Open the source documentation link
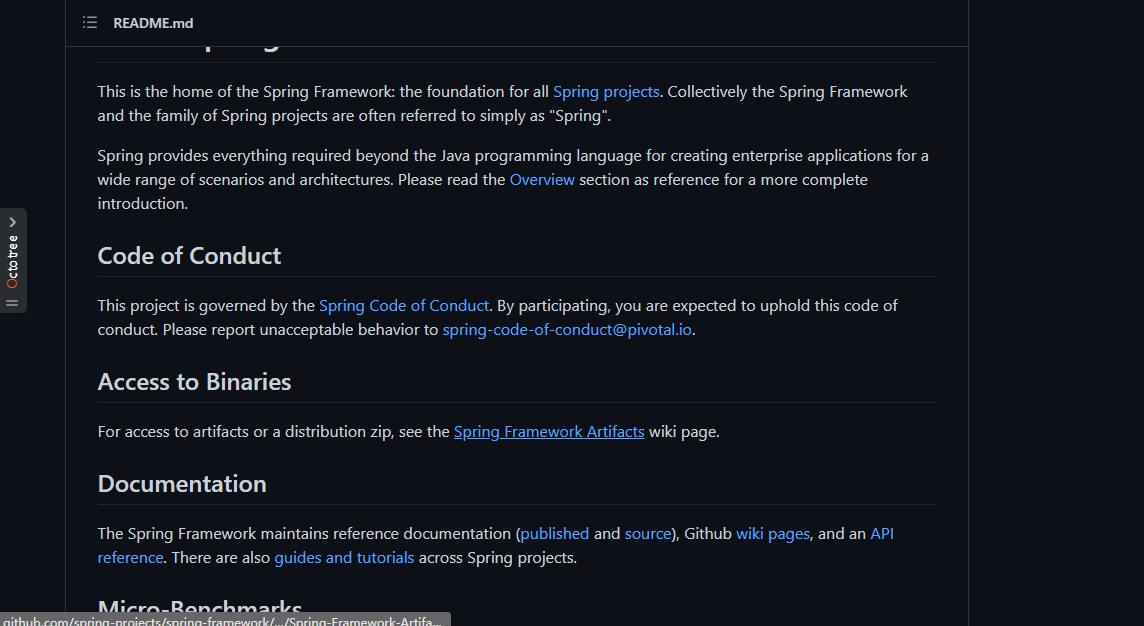This screenshot has width=1144, height=626. click(648, 534)
